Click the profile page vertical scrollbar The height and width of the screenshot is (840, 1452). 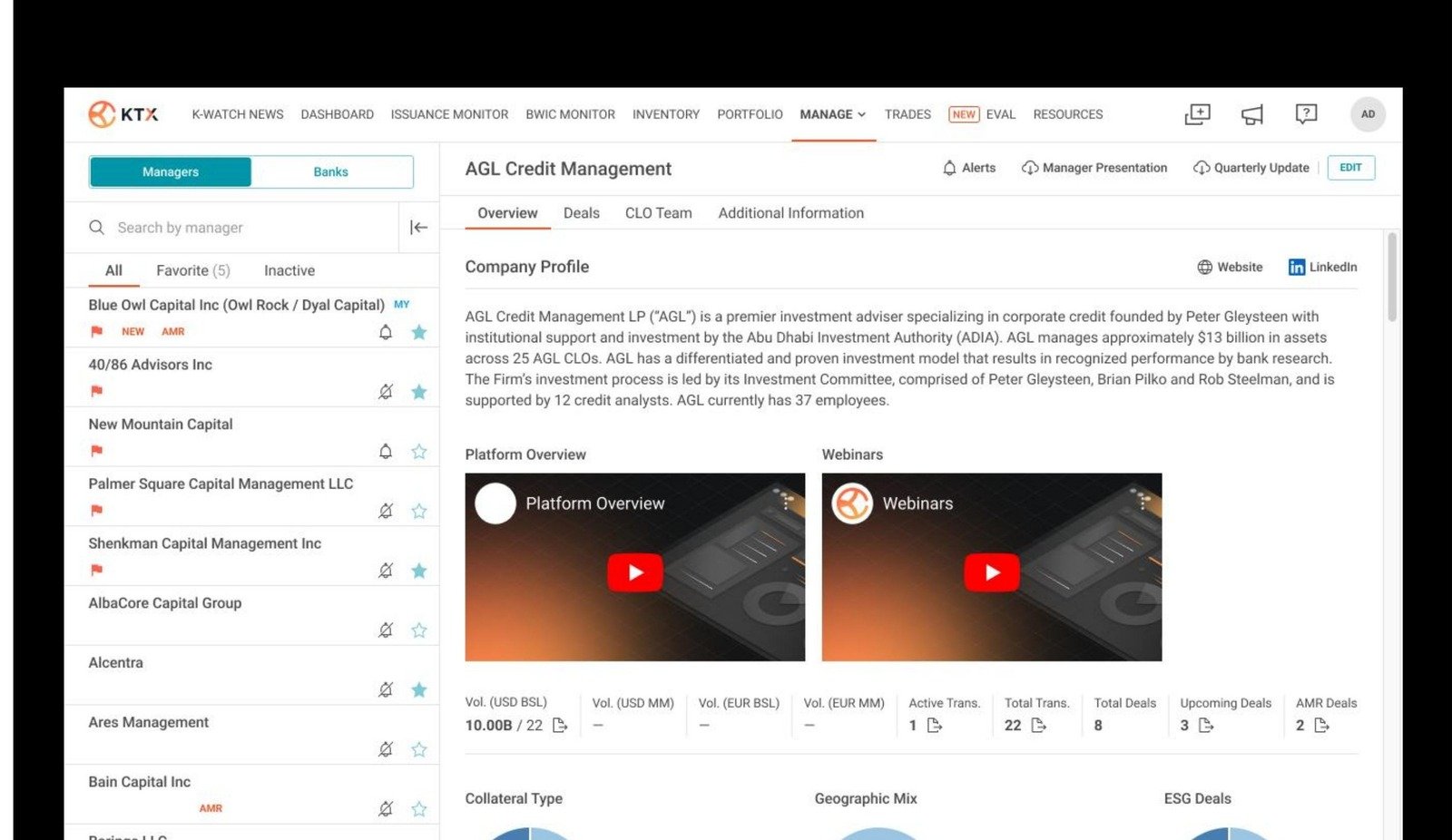point(1392,277)
